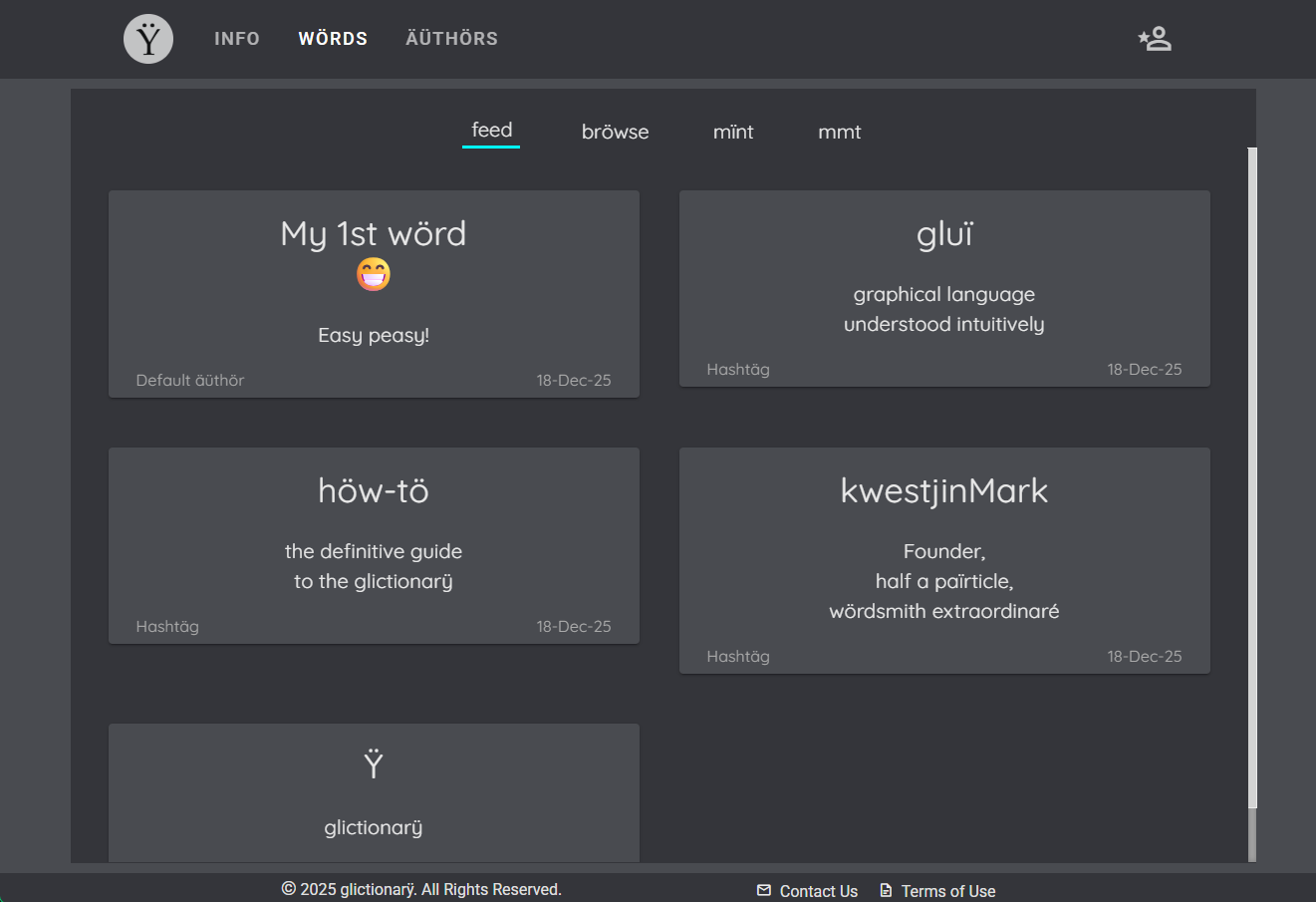
Task: Navigate to the INFO menu item
Action: [237, 38]
